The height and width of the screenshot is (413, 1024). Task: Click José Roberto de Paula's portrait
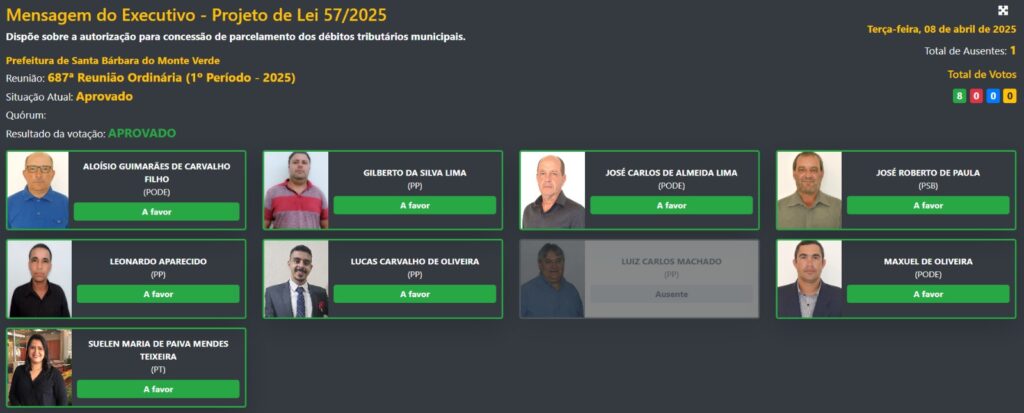point(809,190)
